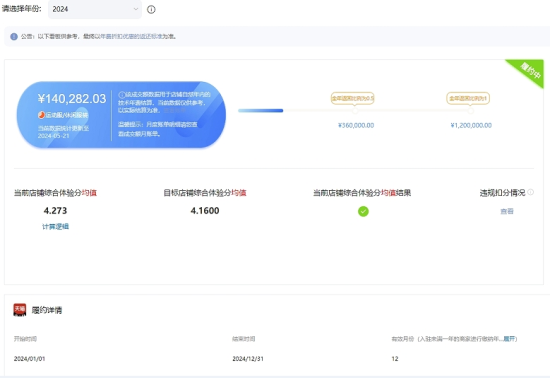This screenshot has height=378, width=550.
Task: Click the blue announcement icon in notice bar
Action: [14, 36]
